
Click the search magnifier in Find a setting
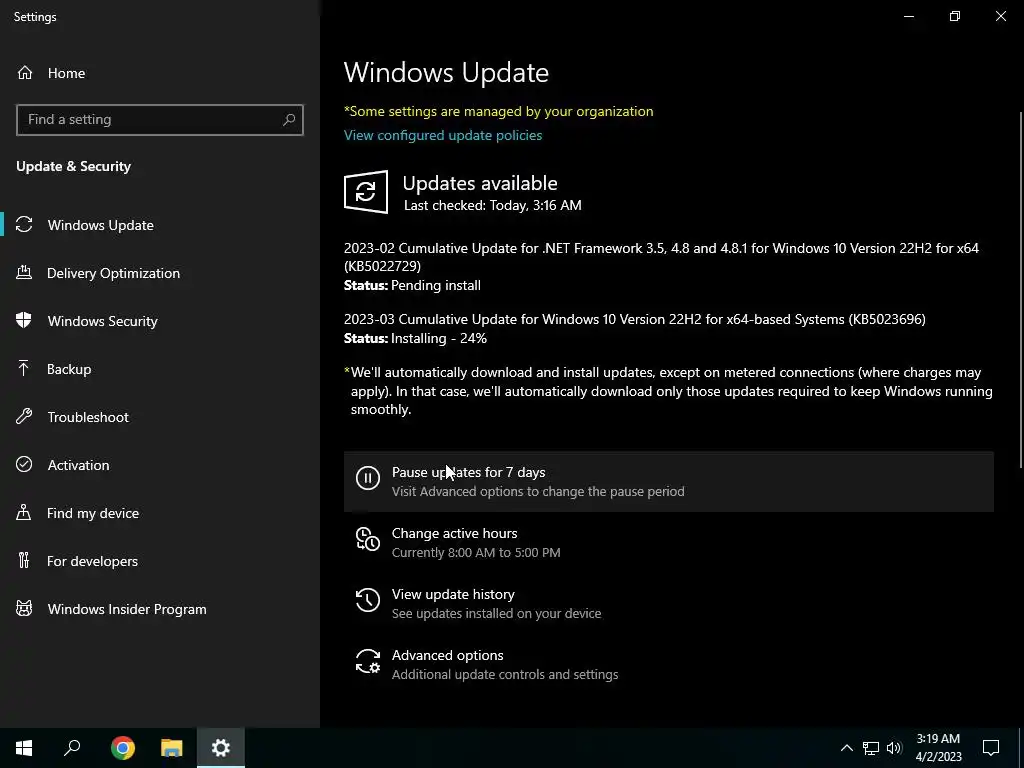tap(289, 120)
